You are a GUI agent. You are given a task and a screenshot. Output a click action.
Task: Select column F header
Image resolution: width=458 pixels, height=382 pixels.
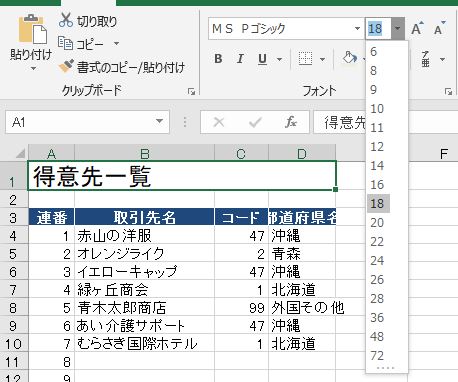443,153
